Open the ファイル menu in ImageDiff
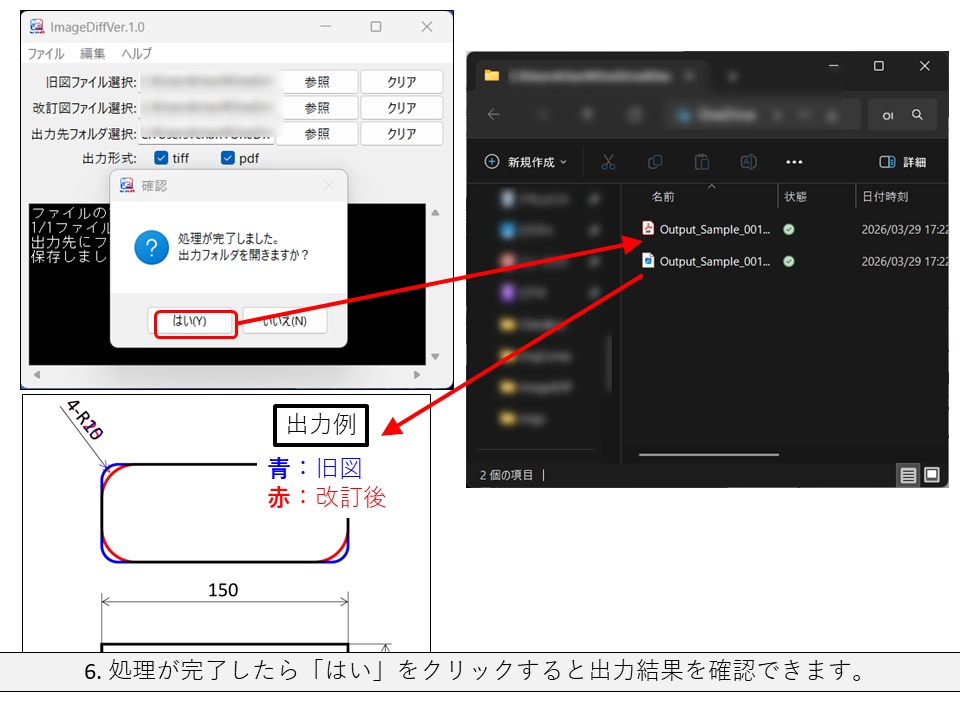The width and height of the screenshot is (960, 720). 46,54
